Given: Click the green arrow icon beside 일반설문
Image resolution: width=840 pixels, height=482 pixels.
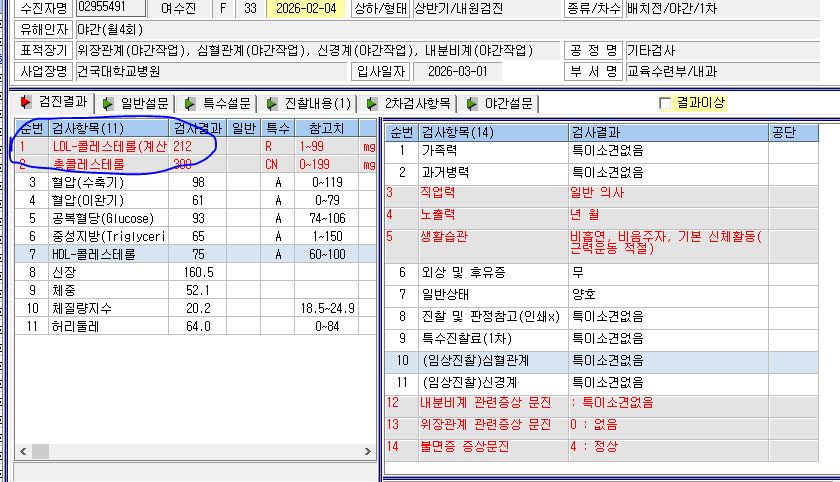Looking at the screenshot, I should pos(108,103).
